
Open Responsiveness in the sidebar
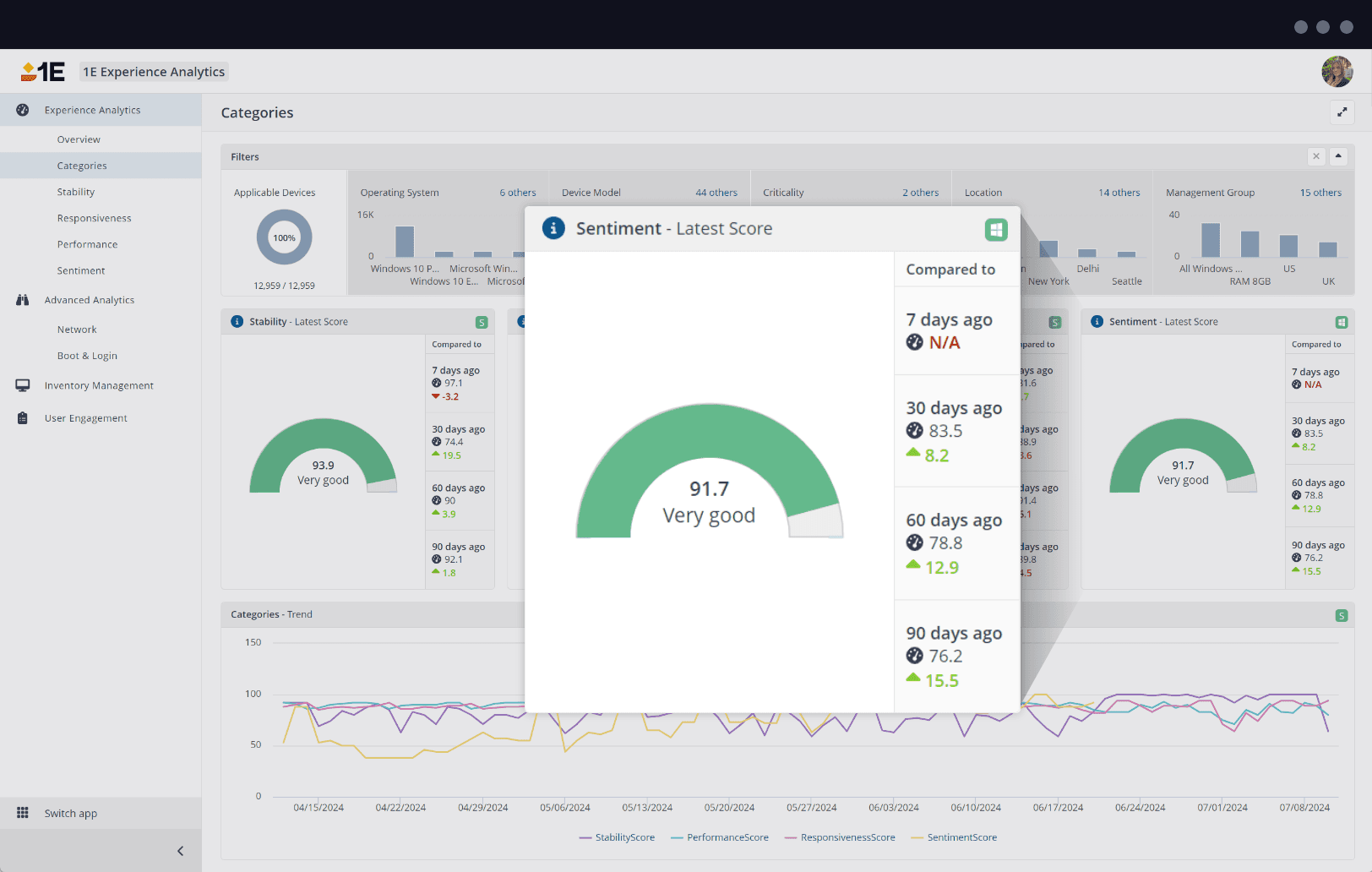[95, 218]
